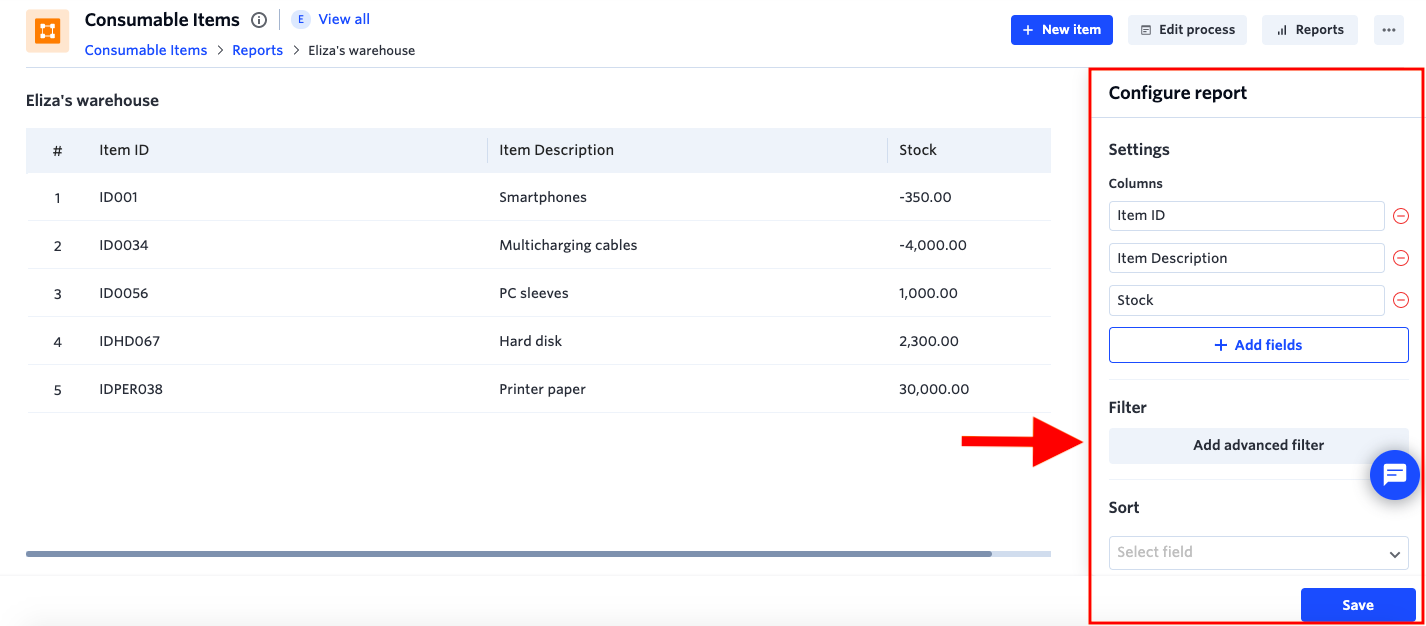1426x626 pixels.
Task: Remove the Item Description column with its minus icon
Action: 1401,258
